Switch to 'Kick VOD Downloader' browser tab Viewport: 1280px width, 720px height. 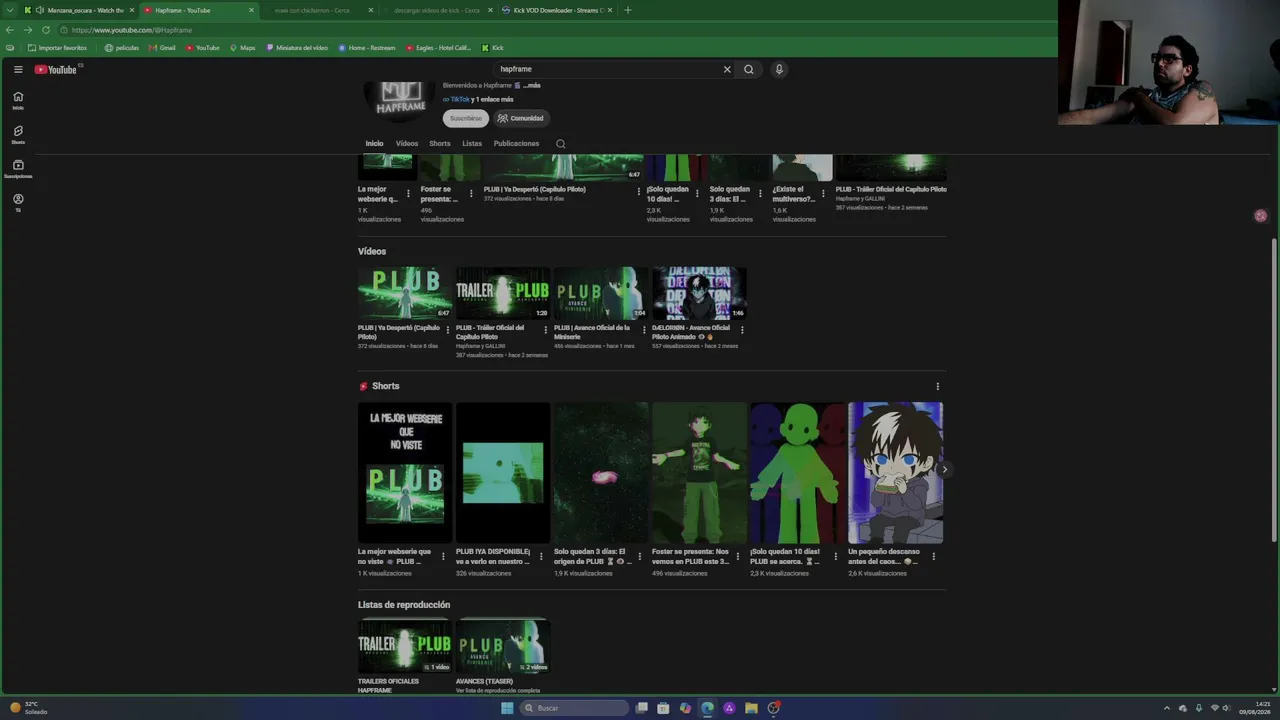[556, 10]
